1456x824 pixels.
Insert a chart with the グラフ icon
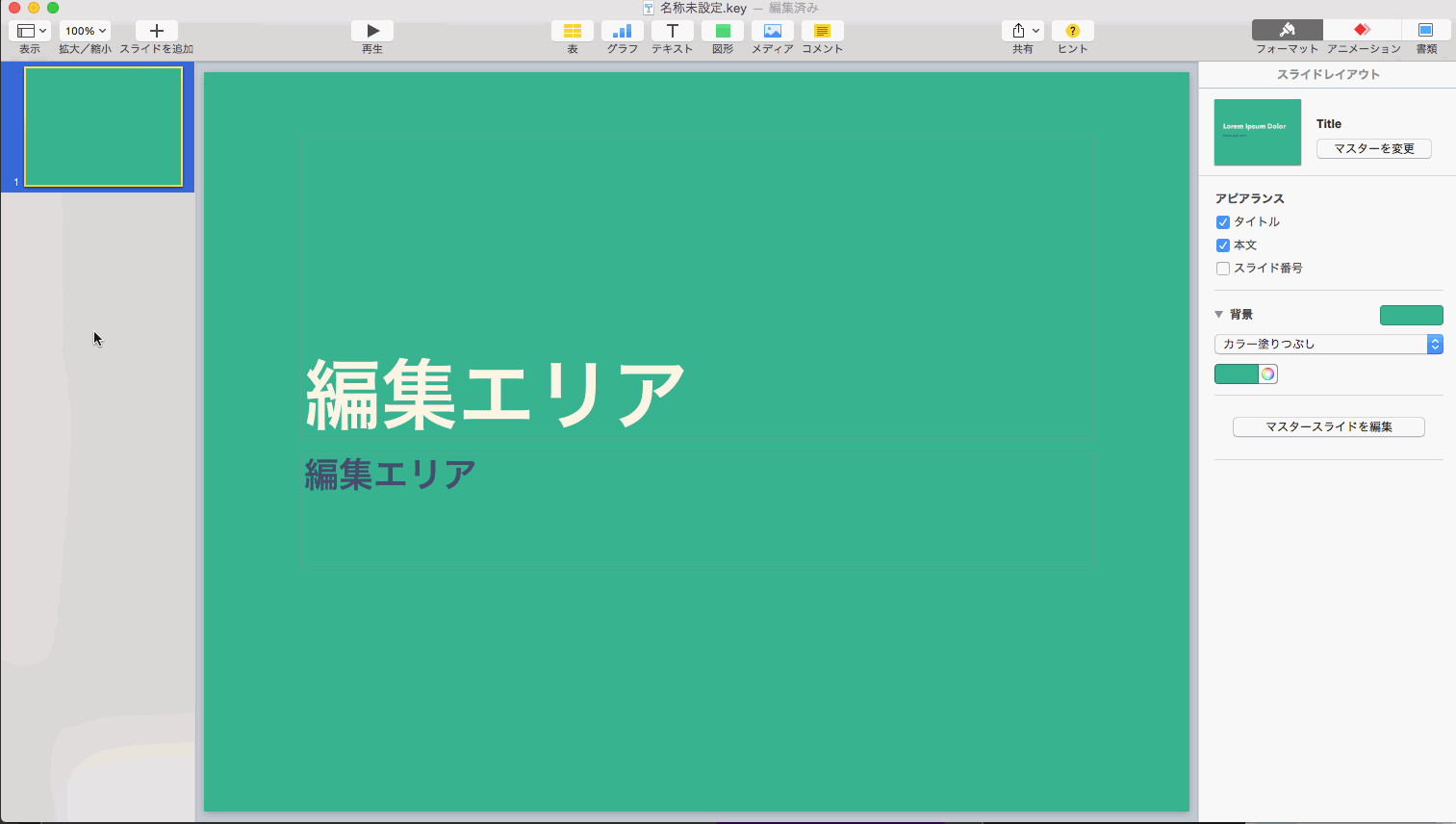pos(623,31)
